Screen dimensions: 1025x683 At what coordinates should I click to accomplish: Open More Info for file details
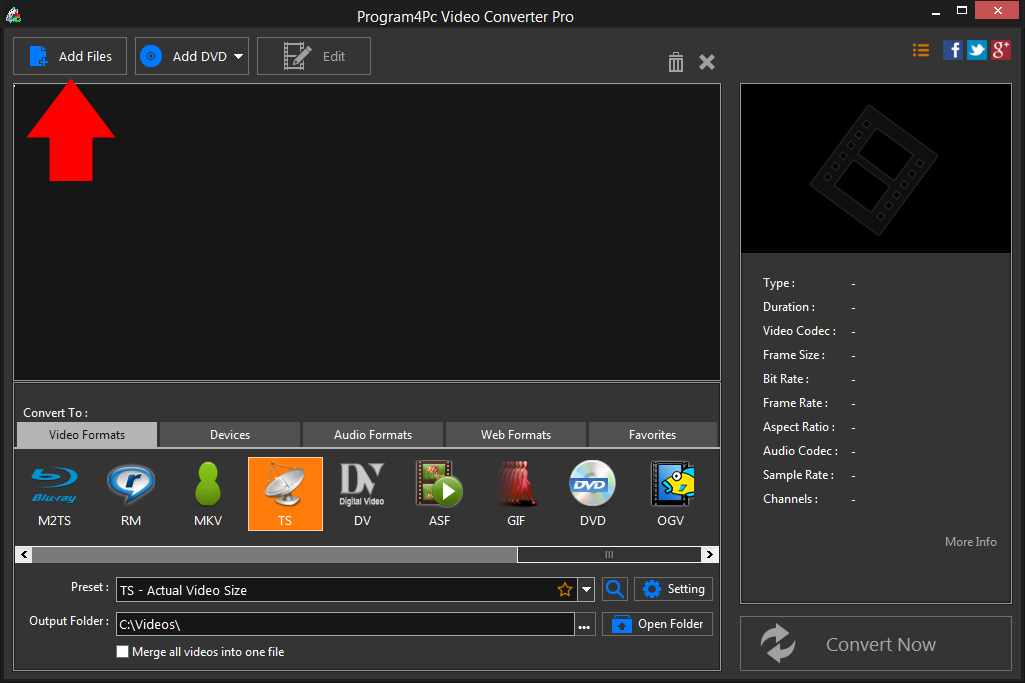969,541
